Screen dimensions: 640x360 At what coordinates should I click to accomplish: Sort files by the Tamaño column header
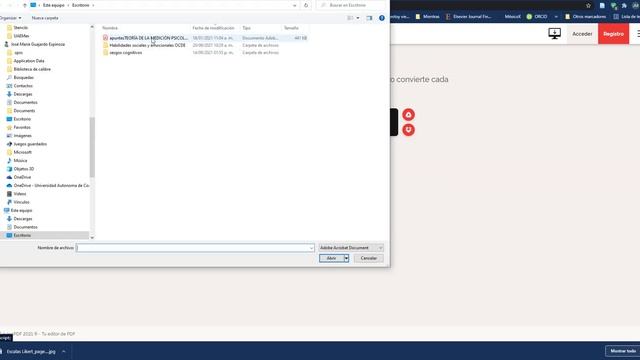click(x=291, y=28)
